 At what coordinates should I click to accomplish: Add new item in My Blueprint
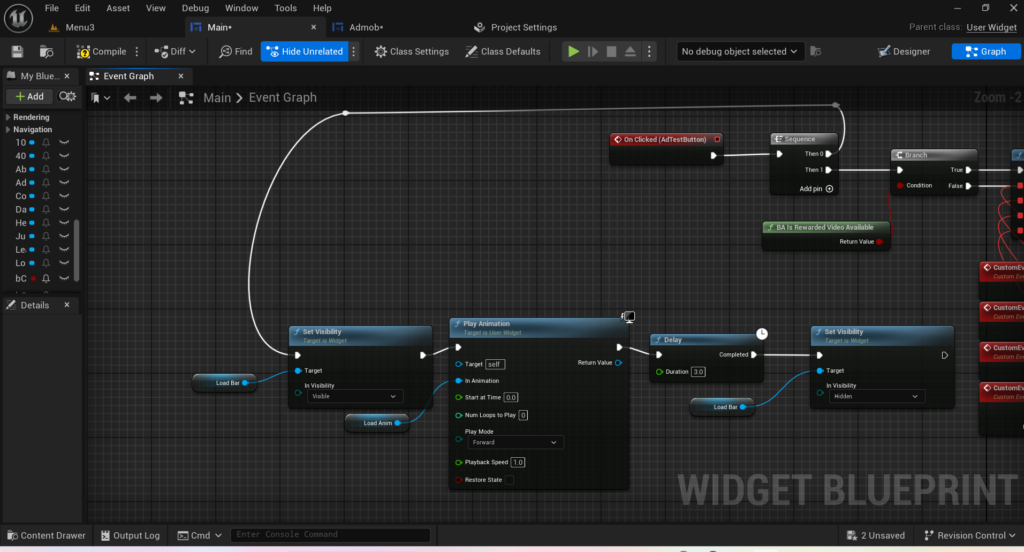(x=29, y=97)
